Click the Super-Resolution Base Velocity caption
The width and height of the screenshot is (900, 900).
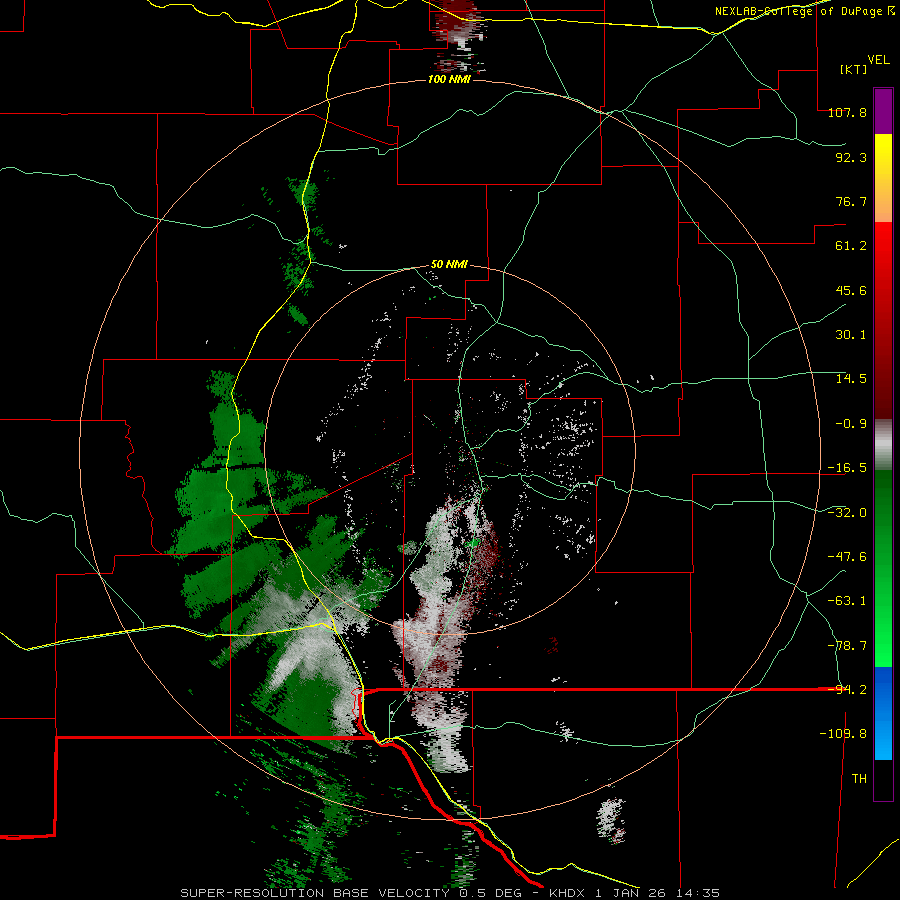[449, 893]
